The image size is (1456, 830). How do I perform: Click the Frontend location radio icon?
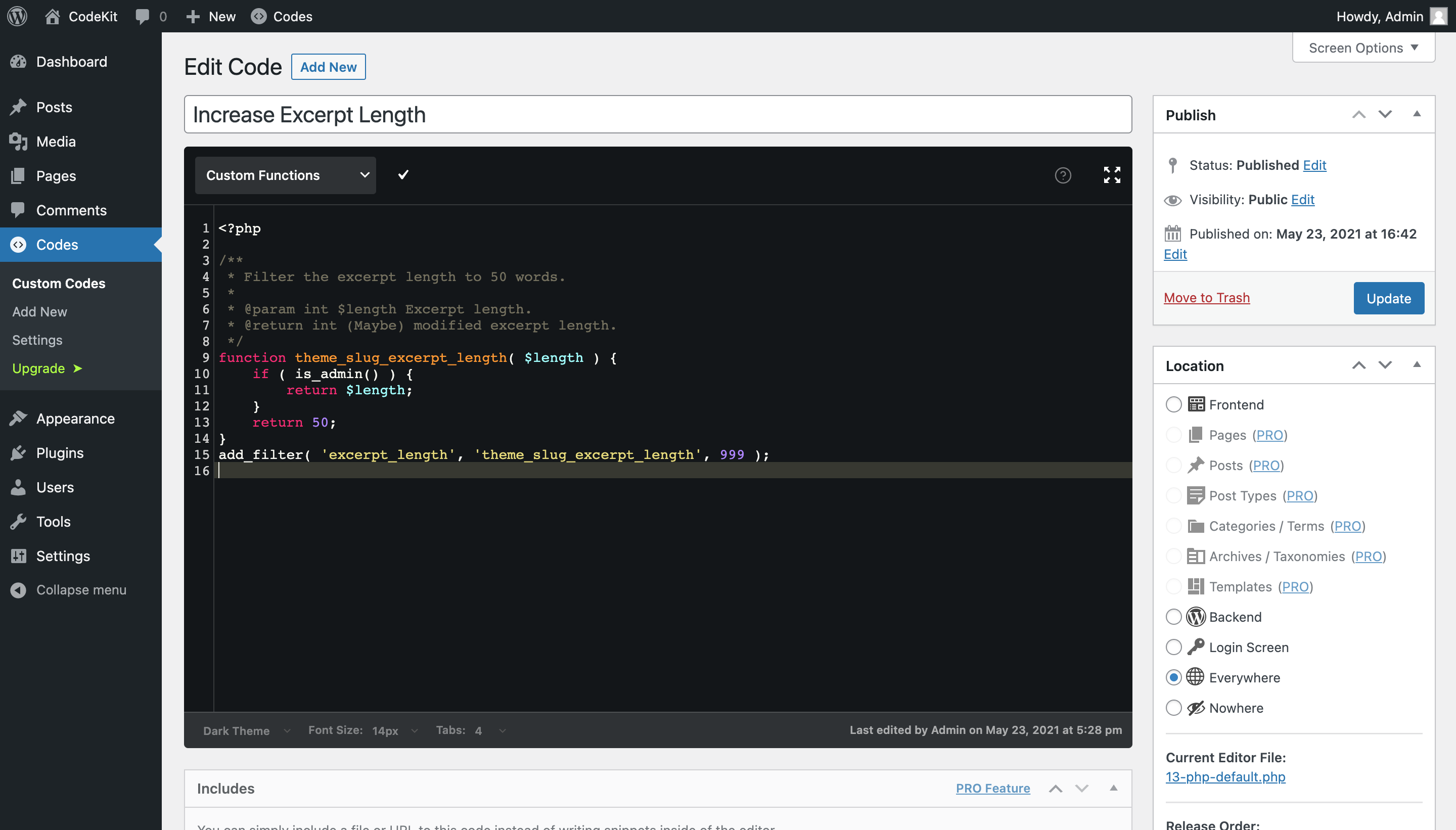click(1173, 404)
